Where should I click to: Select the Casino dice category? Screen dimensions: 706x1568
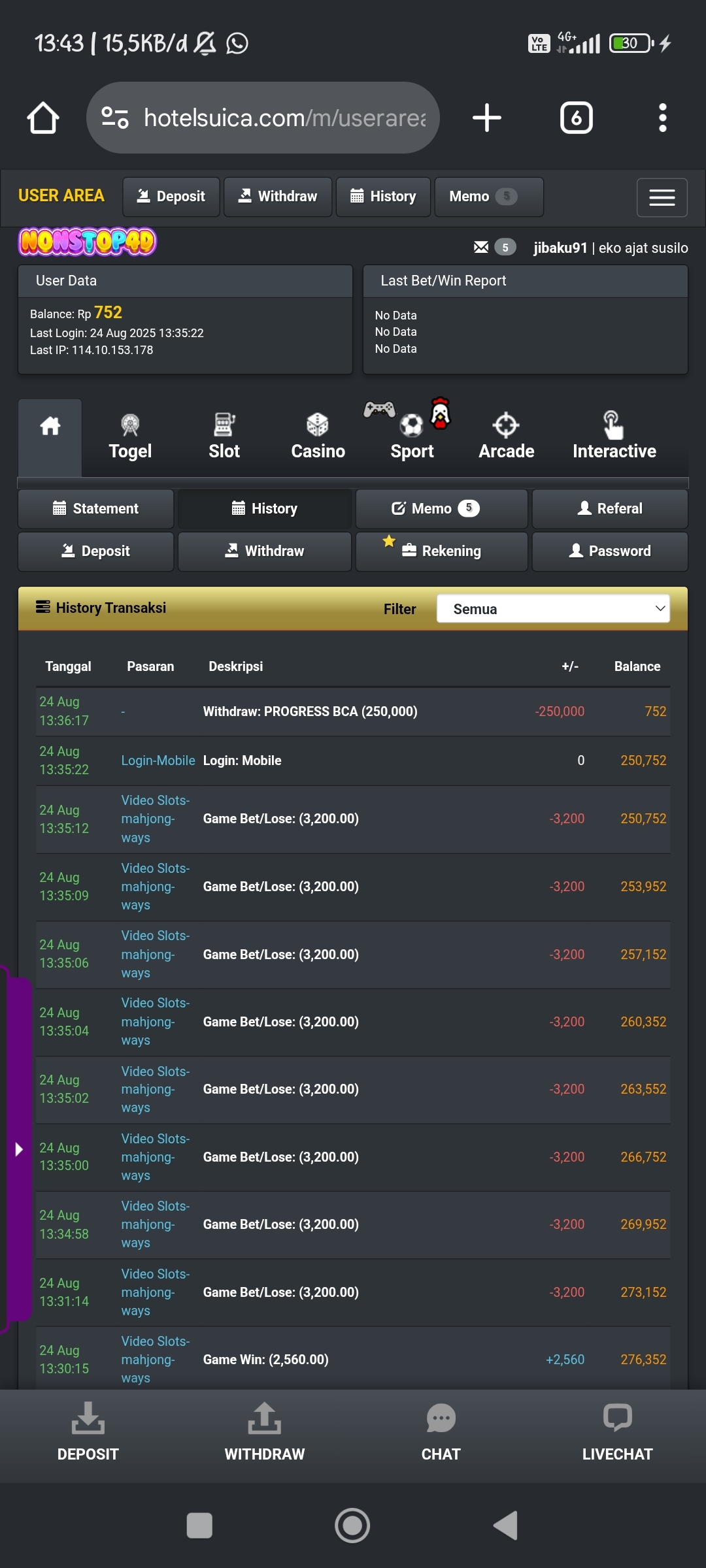(x=318, y=436)
